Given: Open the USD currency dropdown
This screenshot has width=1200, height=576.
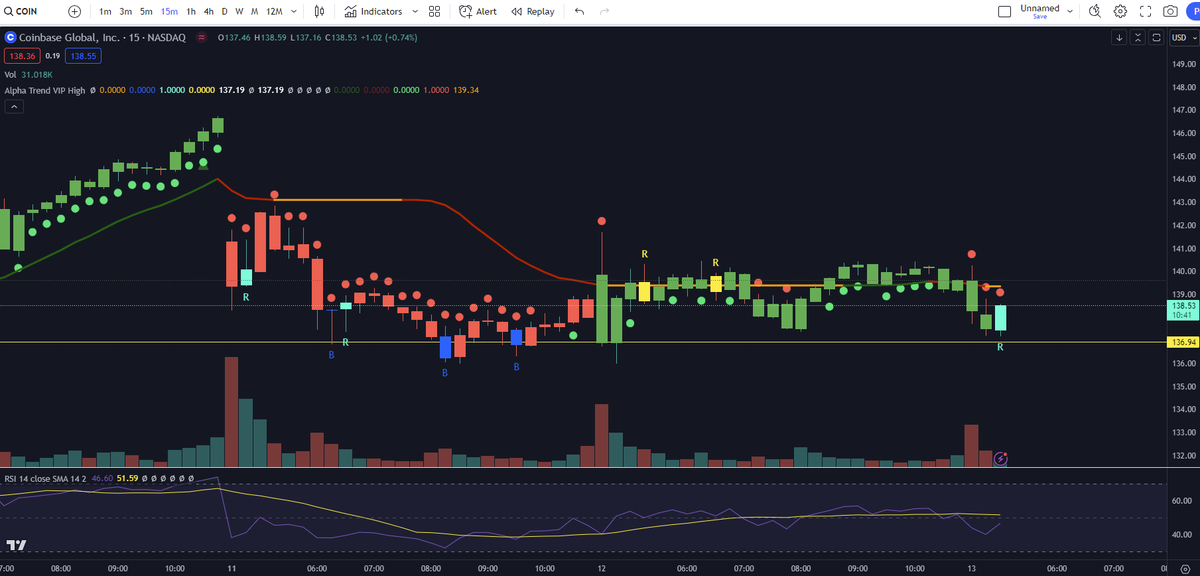Looking at the screenshot, I should pos(1184,37).
